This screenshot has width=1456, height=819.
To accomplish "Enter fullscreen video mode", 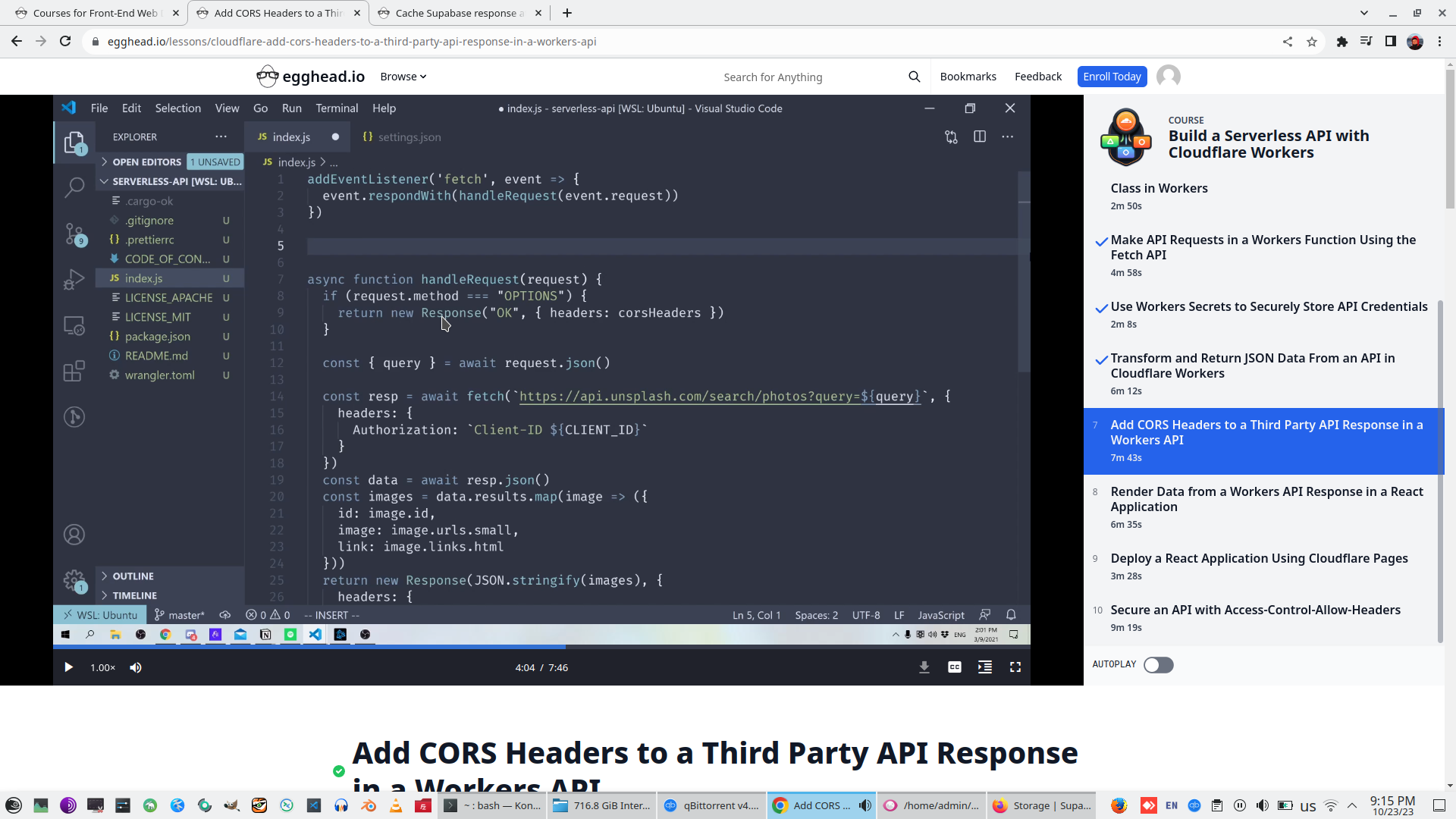I will coord(1015,667).
